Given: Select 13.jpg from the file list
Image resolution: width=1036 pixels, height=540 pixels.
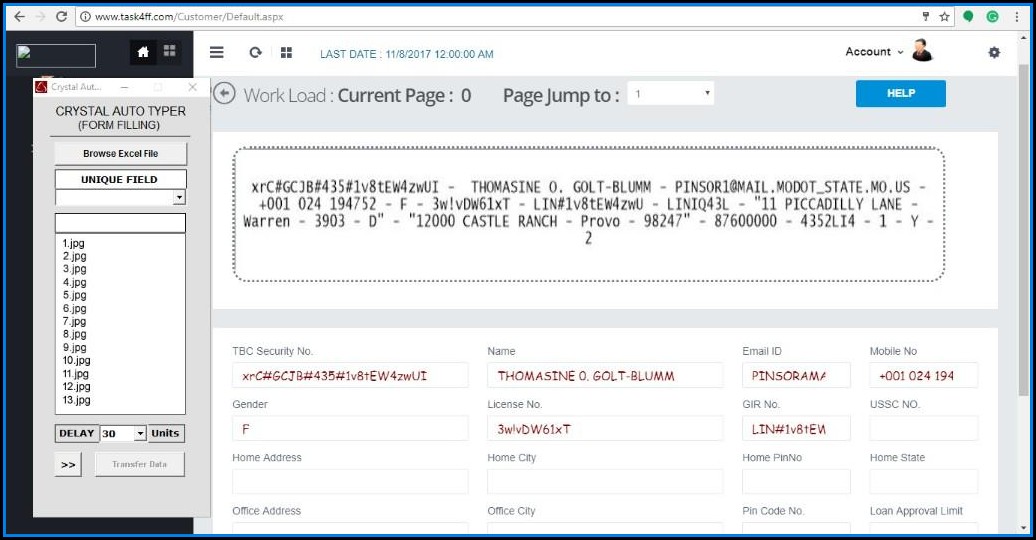Looking at the screenshot, I should pos(77,400).
